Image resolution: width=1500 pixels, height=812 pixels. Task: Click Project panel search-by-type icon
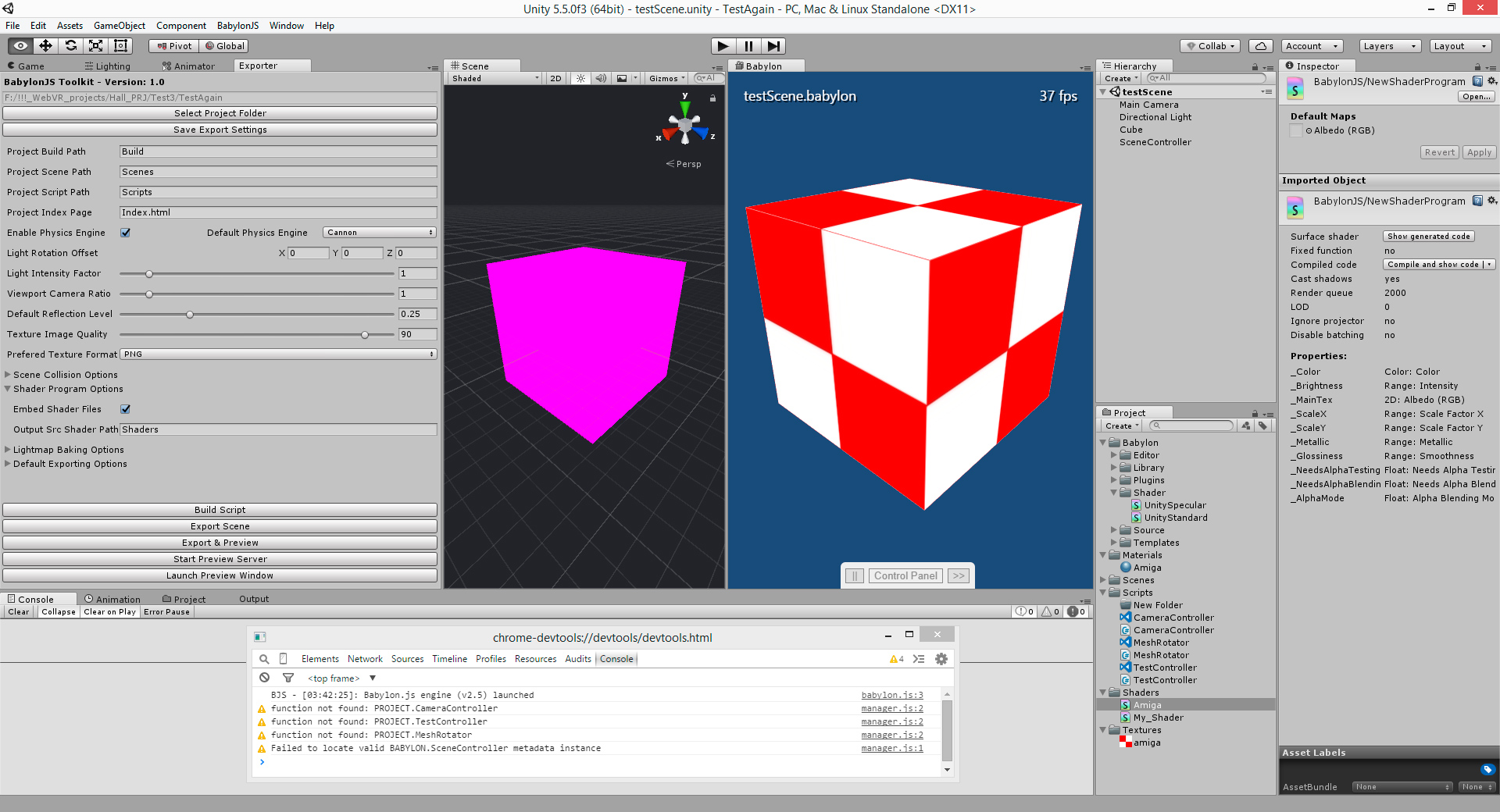pos(1246,426)
